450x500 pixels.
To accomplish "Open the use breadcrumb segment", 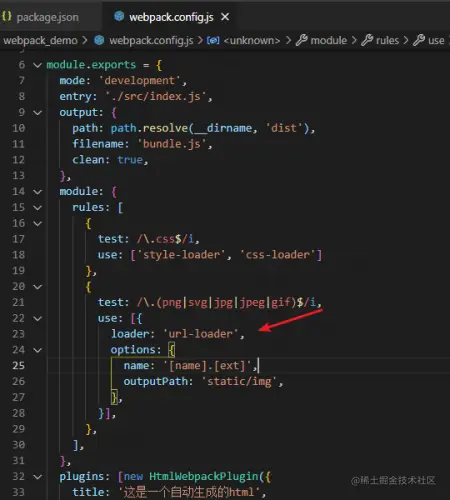I will (436, 41).
